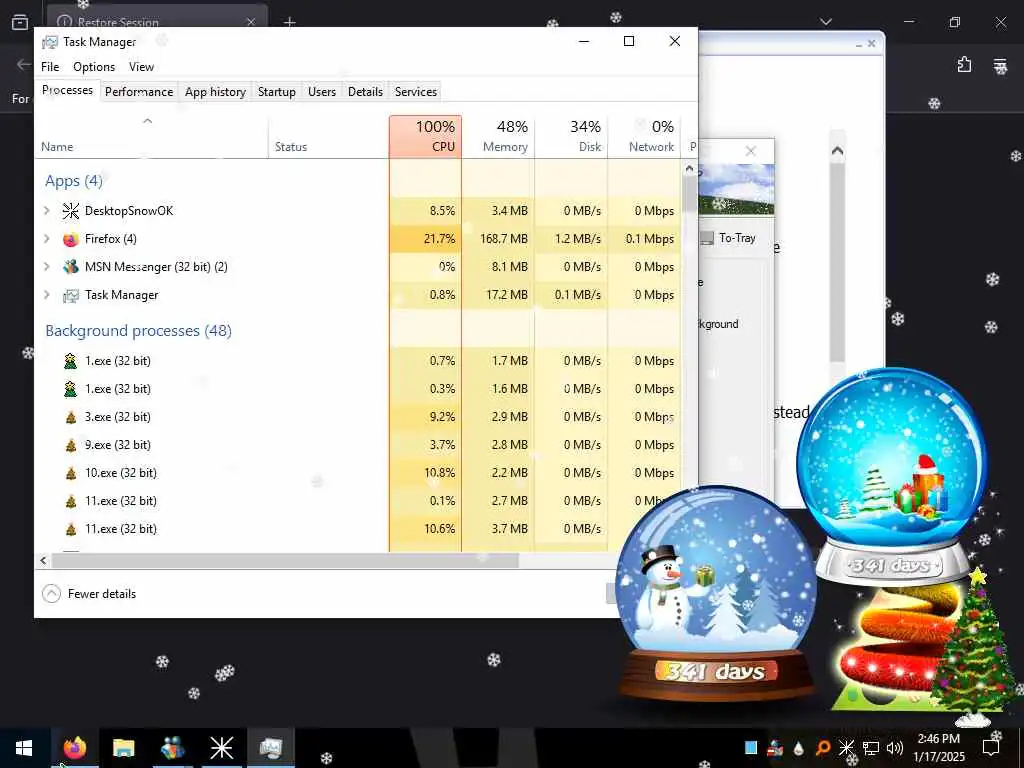Sort processes by Disk column
Viewport: 1024px width, 768px height.
(x=571, y=136)
